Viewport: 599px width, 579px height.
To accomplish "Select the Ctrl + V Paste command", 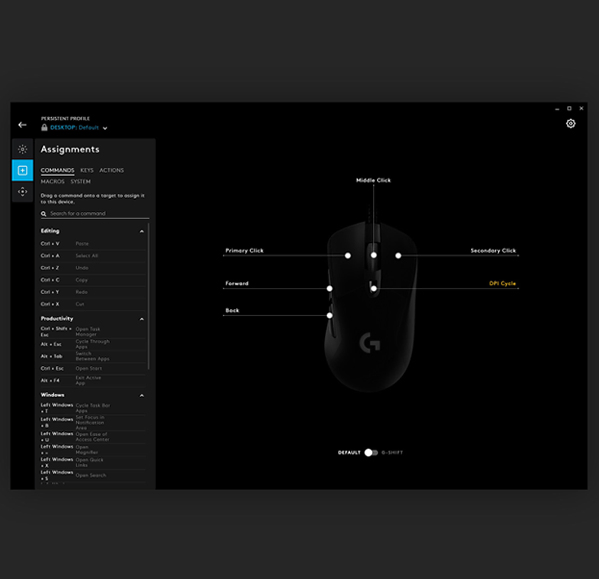I will [x=93, y=244].
